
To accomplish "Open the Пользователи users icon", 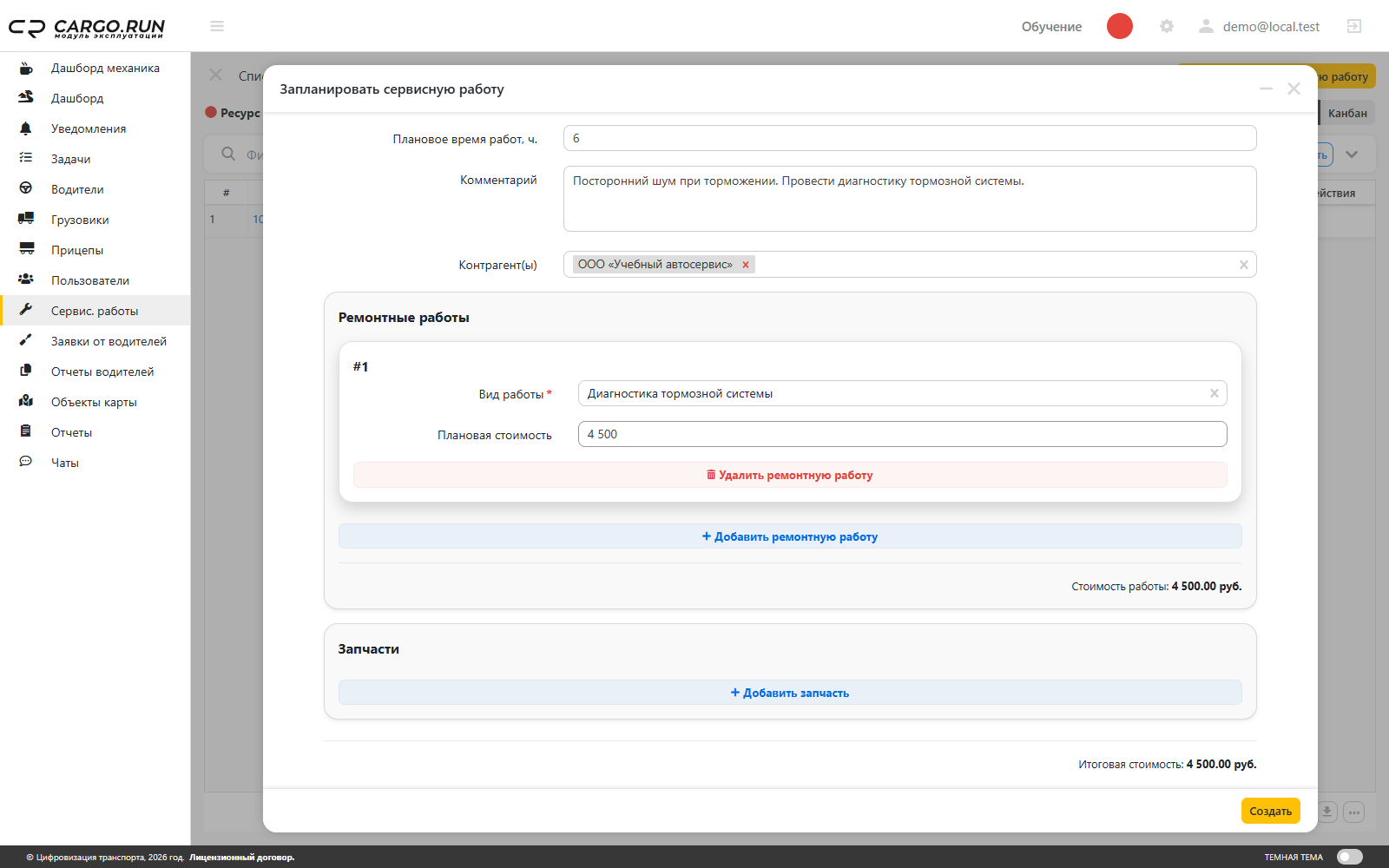I will tap(26, 280).
